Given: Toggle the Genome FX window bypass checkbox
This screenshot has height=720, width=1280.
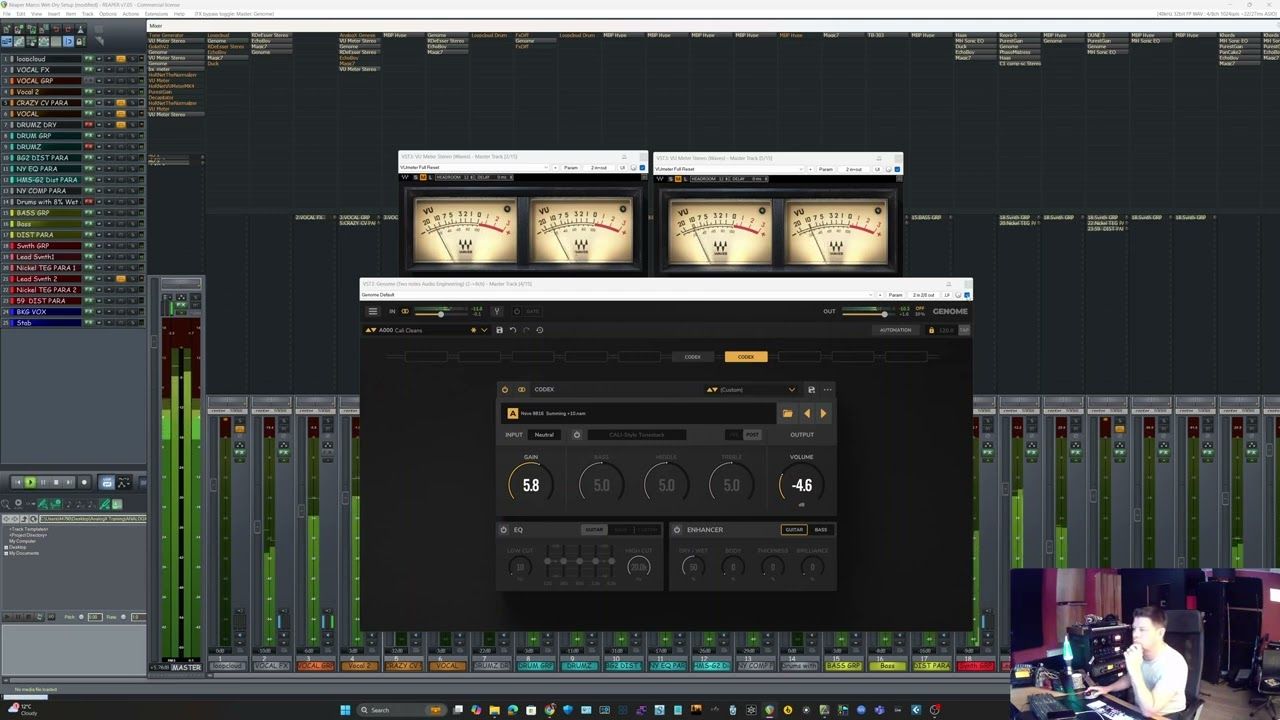Looking at the screenshot, I should coord(968,295).
